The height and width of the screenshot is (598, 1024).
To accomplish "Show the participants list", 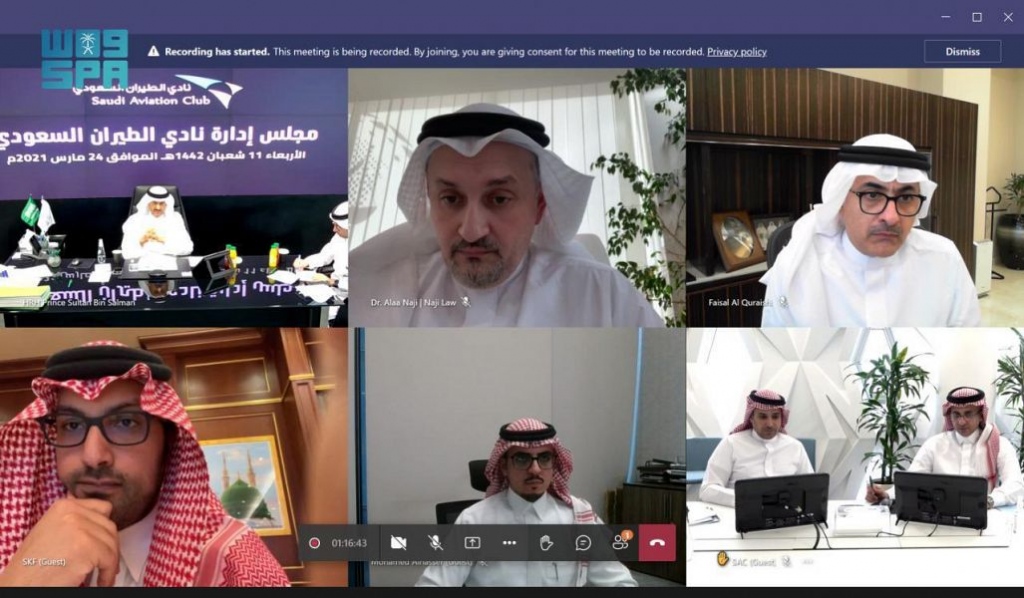I will click(x=620, y=543).
